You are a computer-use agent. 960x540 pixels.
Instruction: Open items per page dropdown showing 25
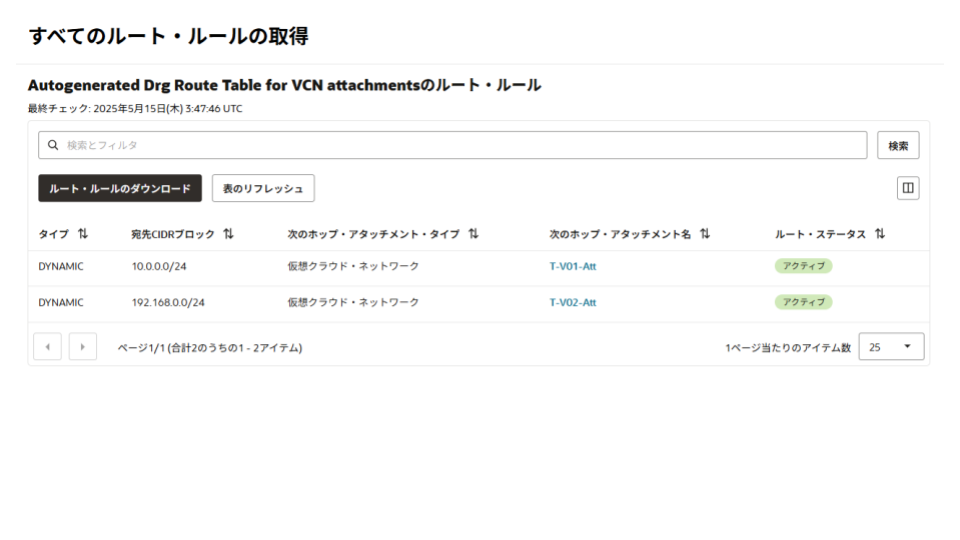tap(891, 347)
